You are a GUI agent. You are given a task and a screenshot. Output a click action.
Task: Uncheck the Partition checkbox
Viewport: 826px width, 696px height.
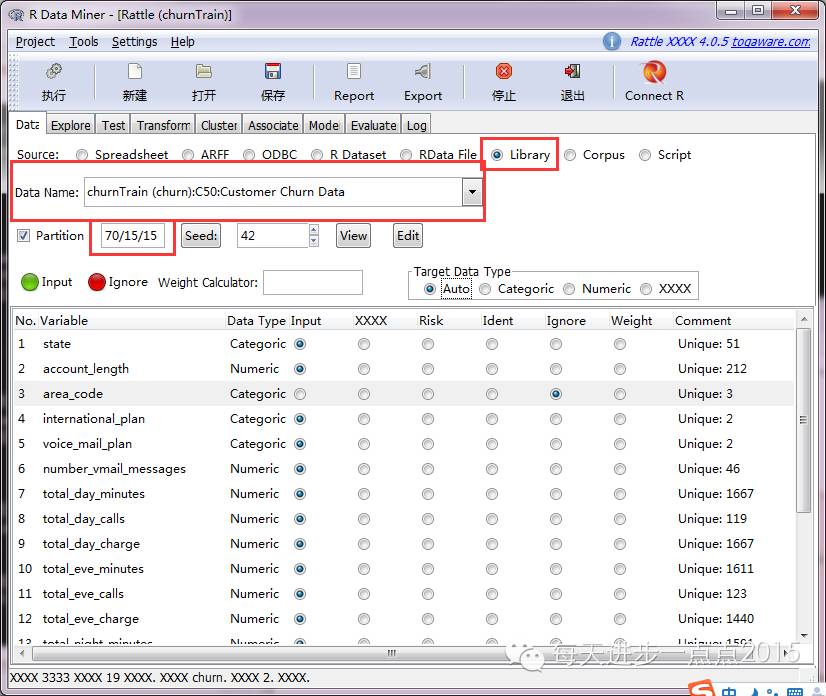tap(23, 236)
